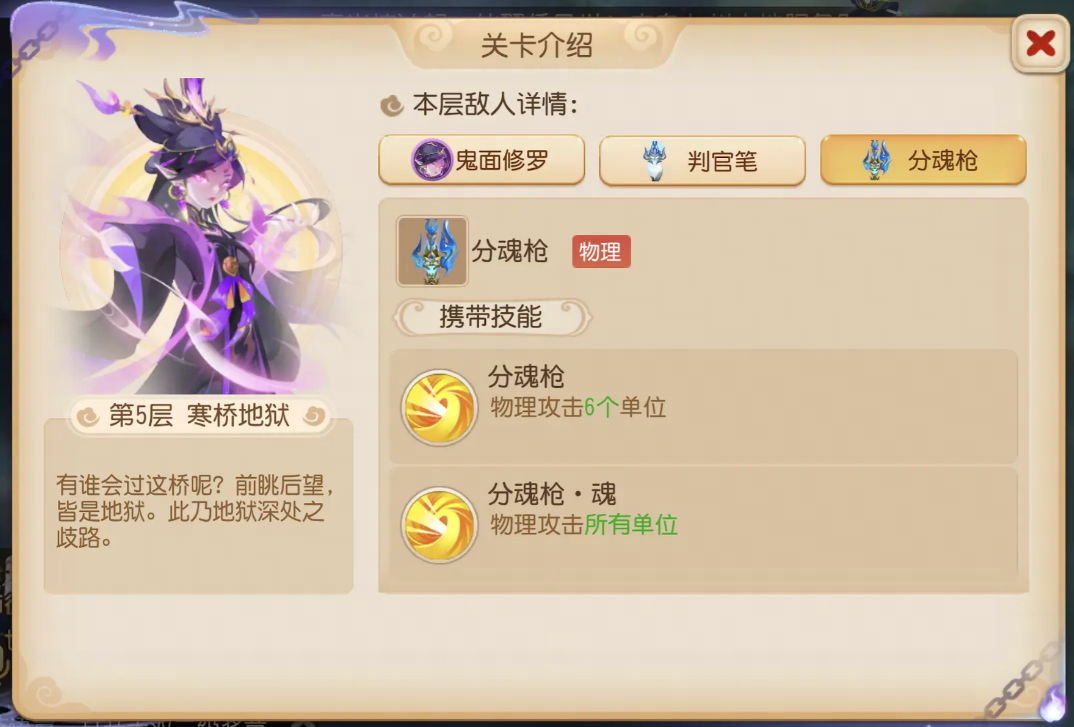The height and width of the screenshot is (727, 1074).
Task: Click the 携带技能 header label
Action: coord(491,317)
